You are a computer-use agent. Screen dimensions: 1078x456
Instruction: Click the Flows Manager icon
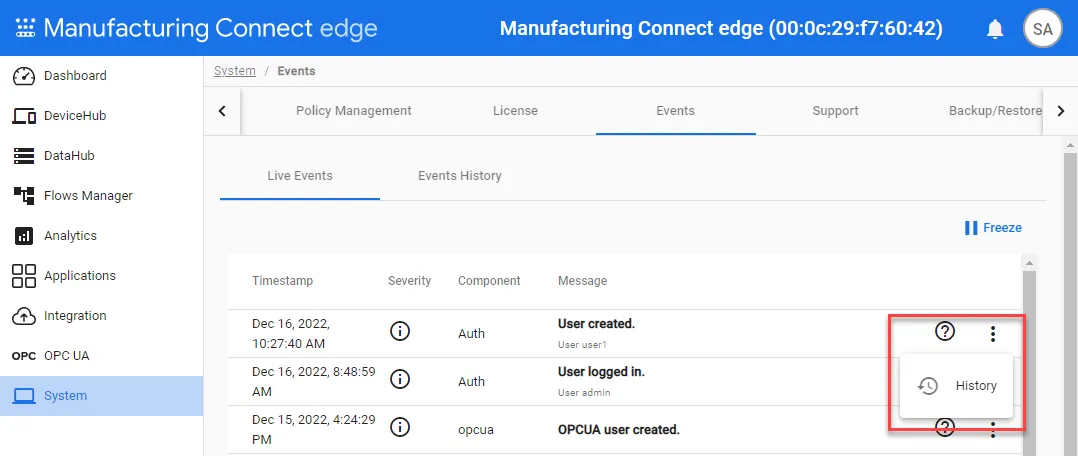pyautogui.click(x=24, y=195)
